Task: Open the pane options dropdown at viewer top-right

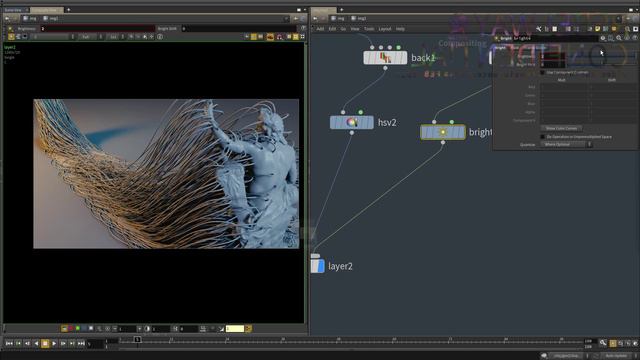Action: click(304, 9)
